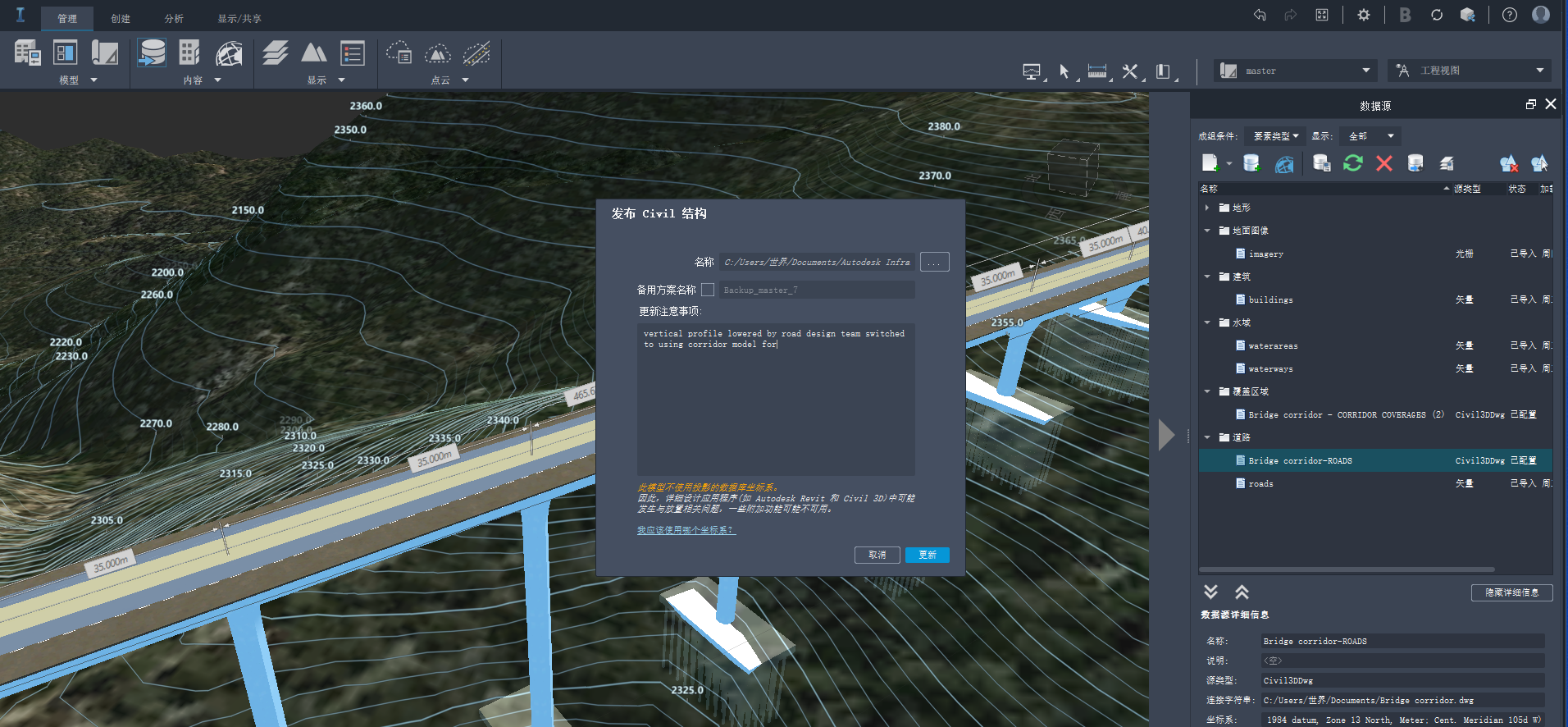
Task: Open data source configuration database icon
Action: click(1322, 163)
